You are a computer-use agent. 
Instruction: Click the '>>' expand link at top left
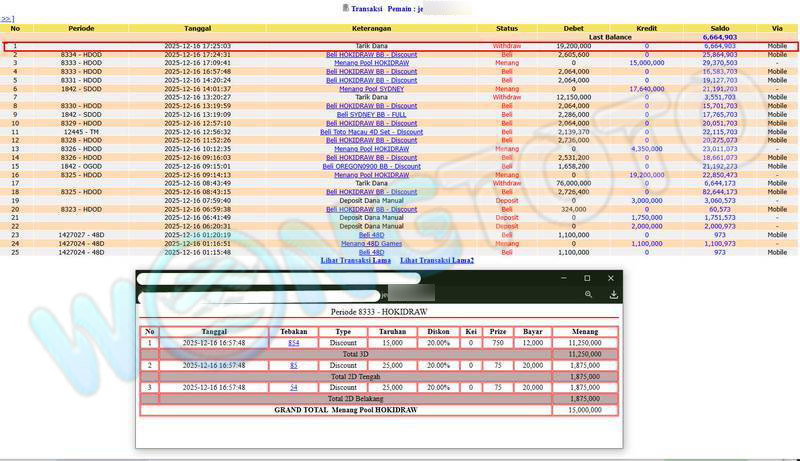pyautogui.click(x=7, y=19)
